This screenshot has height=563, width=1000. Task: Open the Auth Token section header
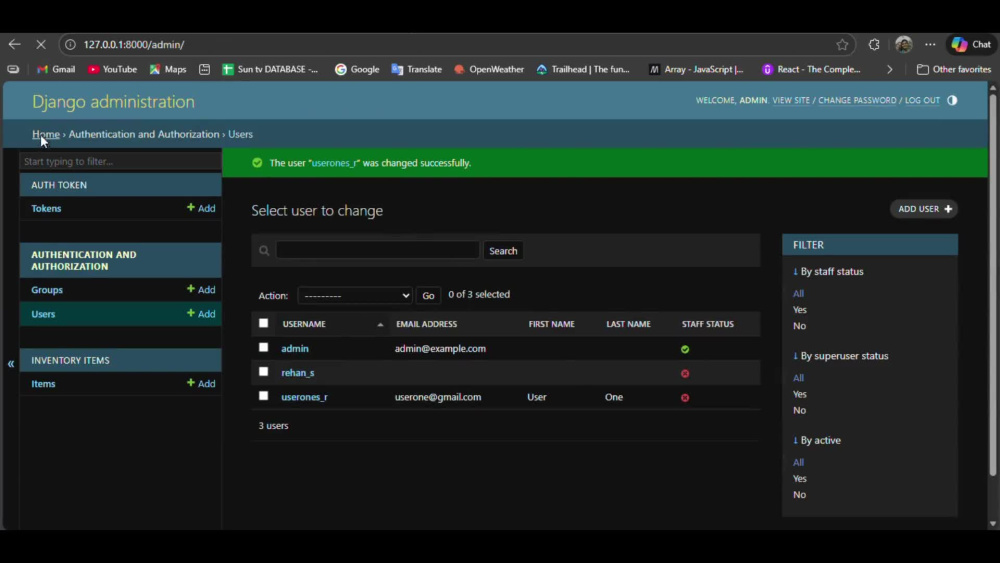[59, 185]
